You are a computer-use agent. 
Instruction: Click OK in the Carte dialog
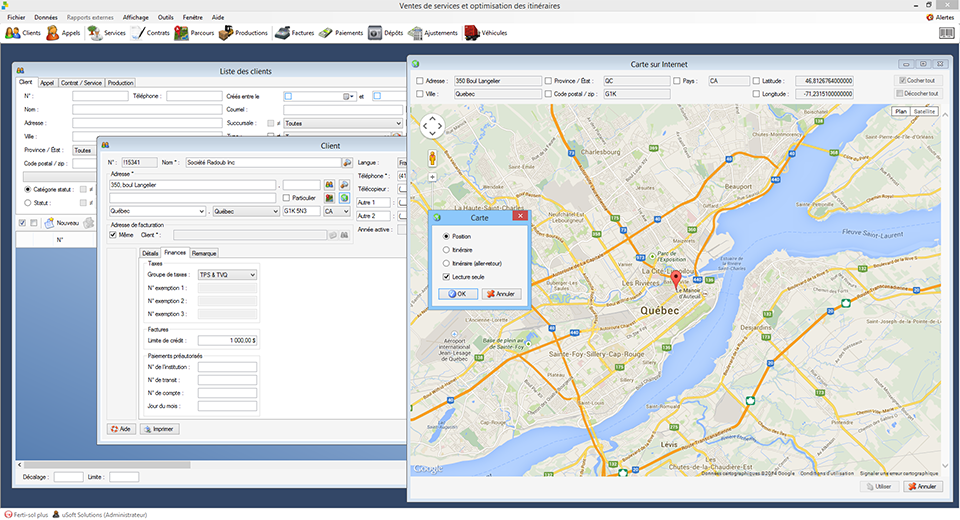pos(457,294)
